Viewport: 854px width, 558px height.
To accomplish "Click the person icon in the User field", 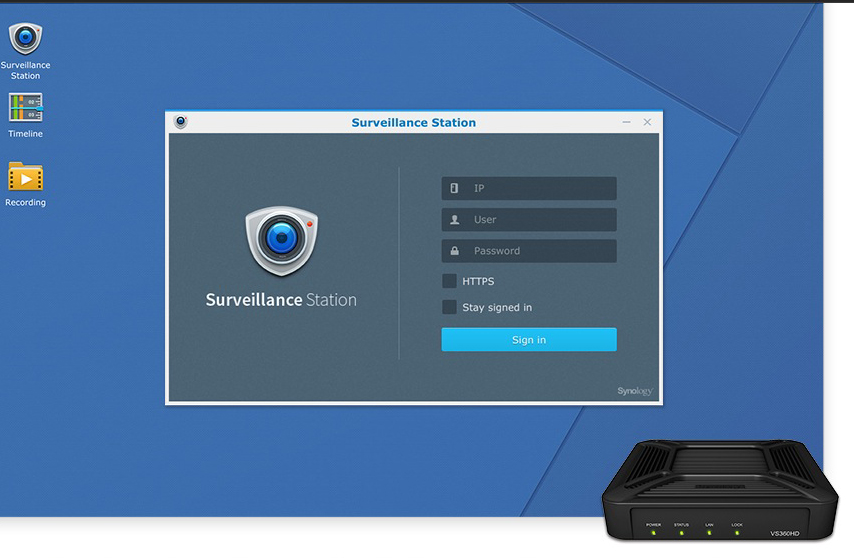I will tap(455, 219).
